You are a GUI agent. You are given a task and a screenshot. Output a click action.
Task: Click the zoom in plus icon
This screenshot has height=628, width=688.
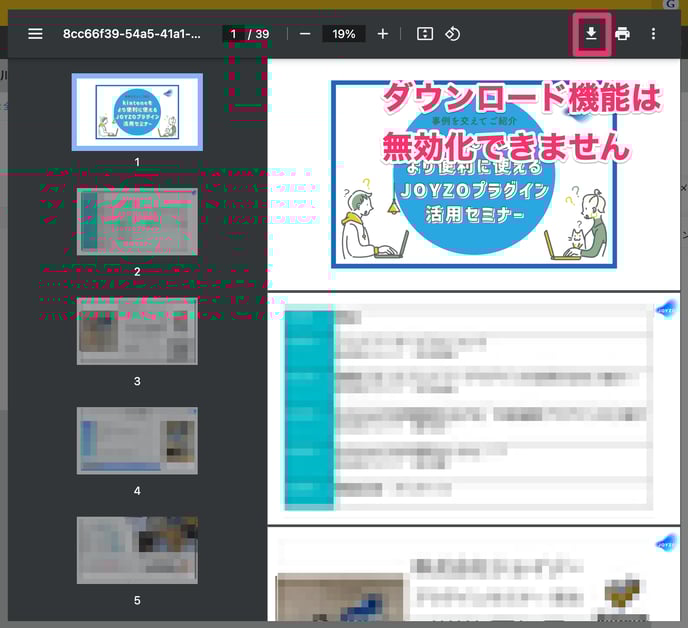pyautogui.click(x=383, y=34)
